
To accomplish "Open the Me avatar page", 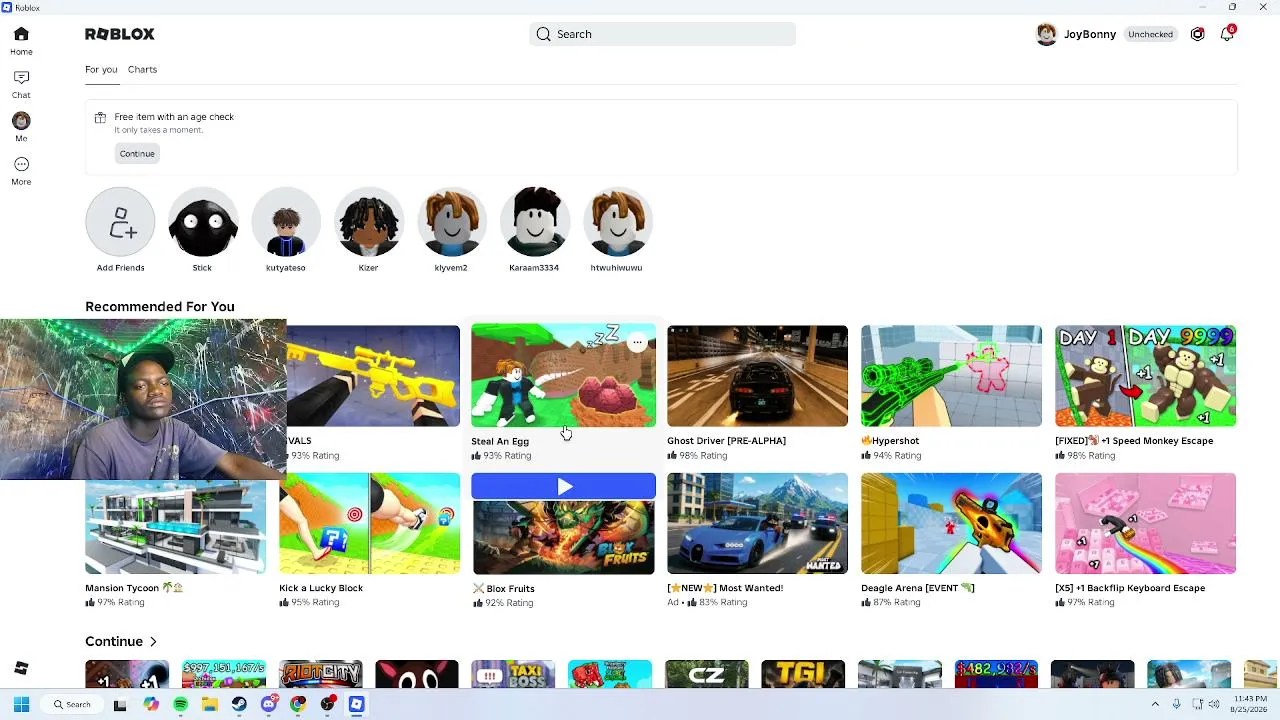I will (x=21, y=127).
